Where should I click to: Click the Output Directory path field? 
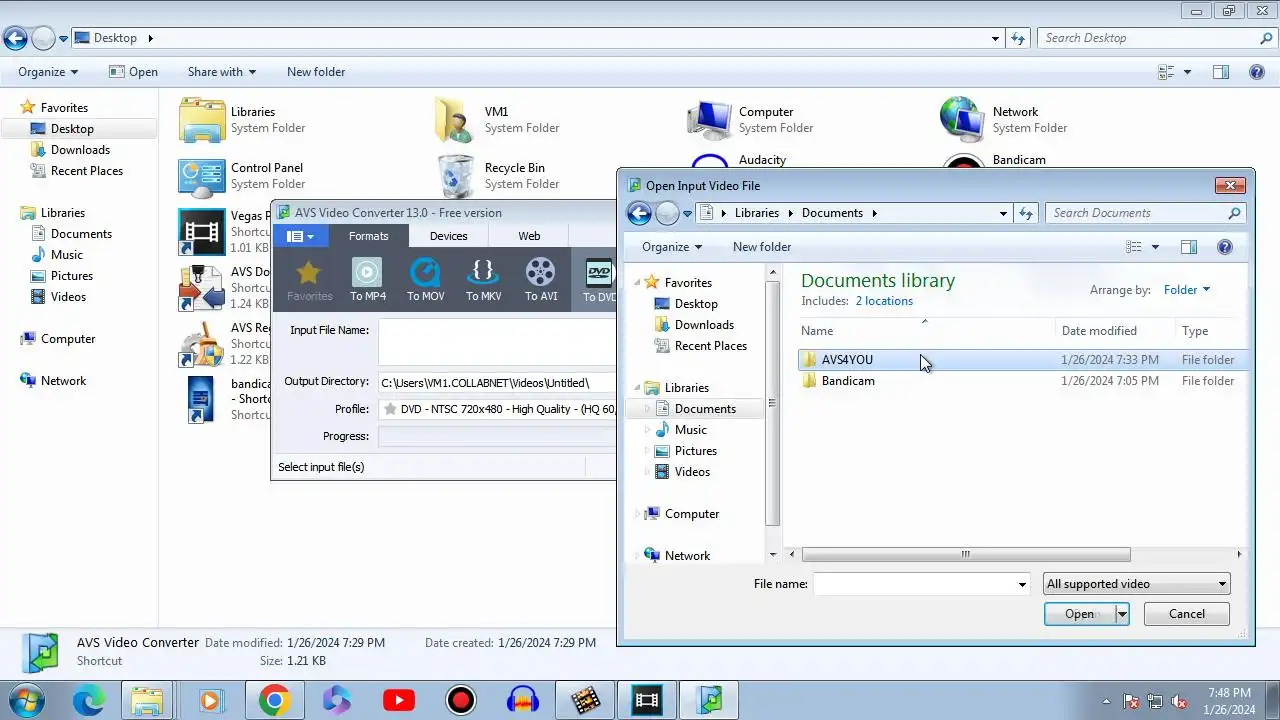click(497, 383)
